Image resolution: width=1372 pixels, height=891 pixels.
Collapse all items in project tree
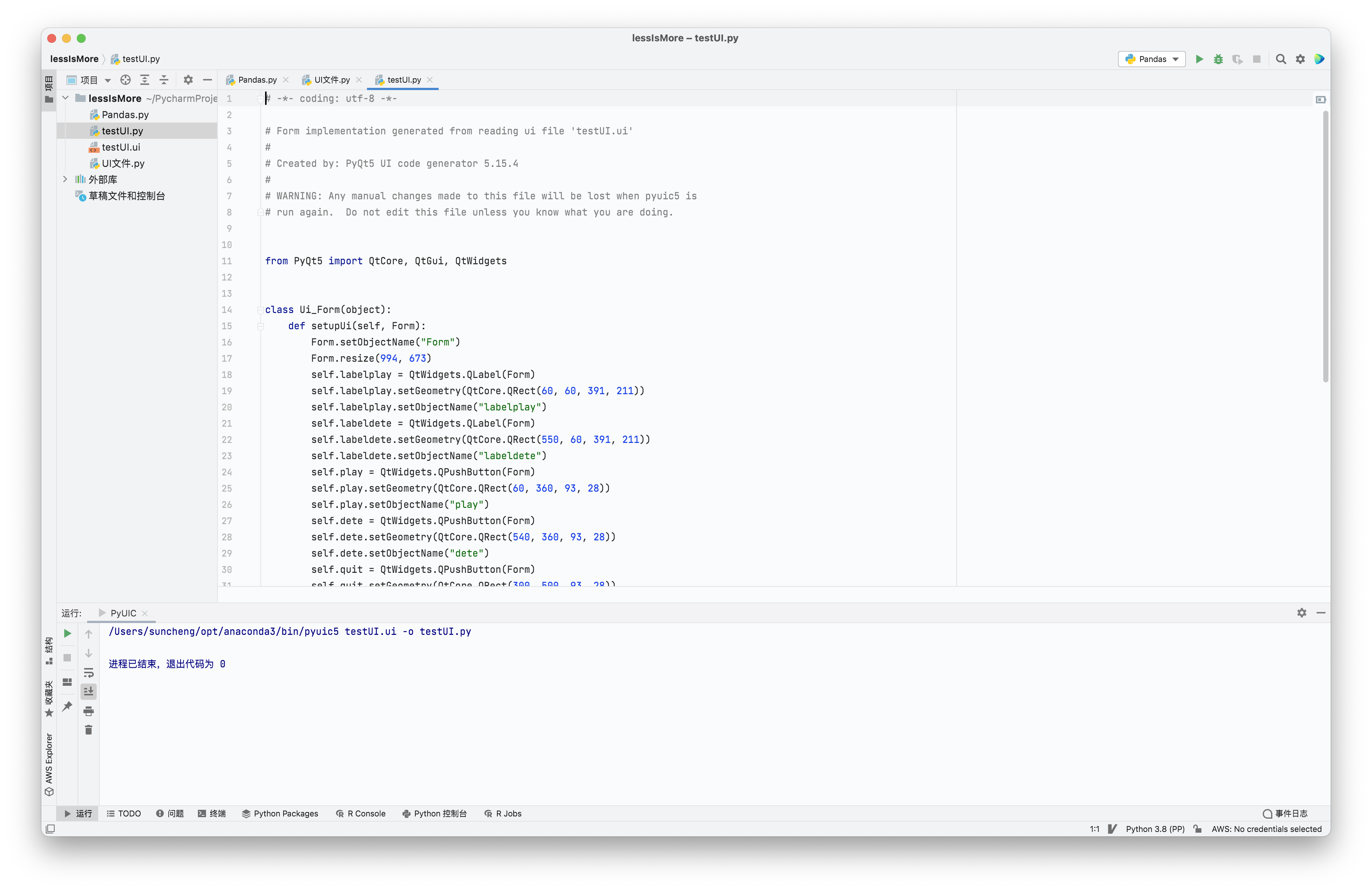tap(164, 79)
